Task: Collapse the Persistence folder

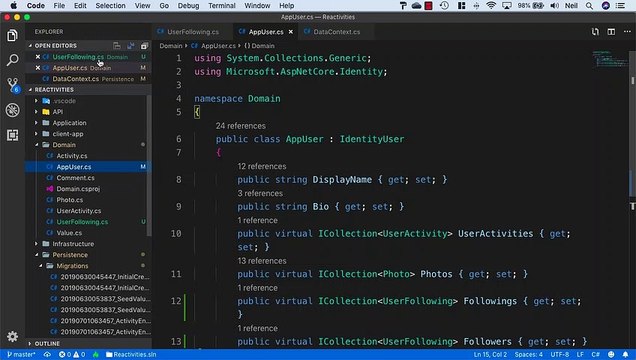Action: pos(36,255)
